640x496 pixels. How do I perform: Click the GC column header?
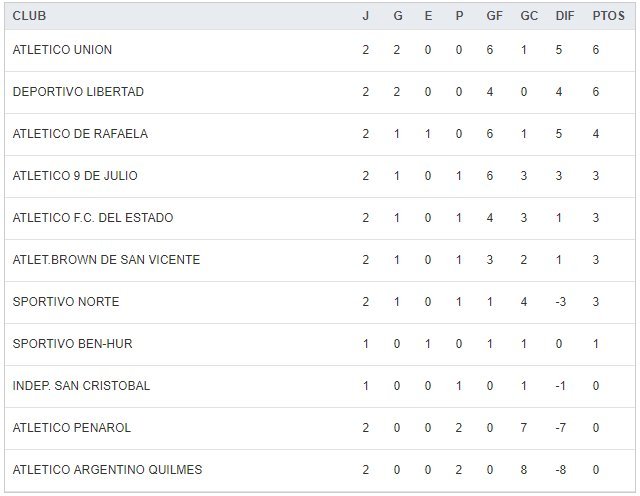[529, 16]
